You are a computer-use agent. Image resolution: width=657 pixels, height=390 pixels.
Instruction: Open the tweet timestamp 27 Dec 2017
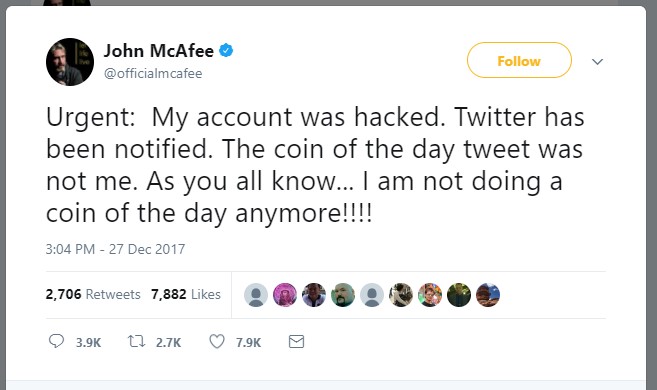pos(115,249)
